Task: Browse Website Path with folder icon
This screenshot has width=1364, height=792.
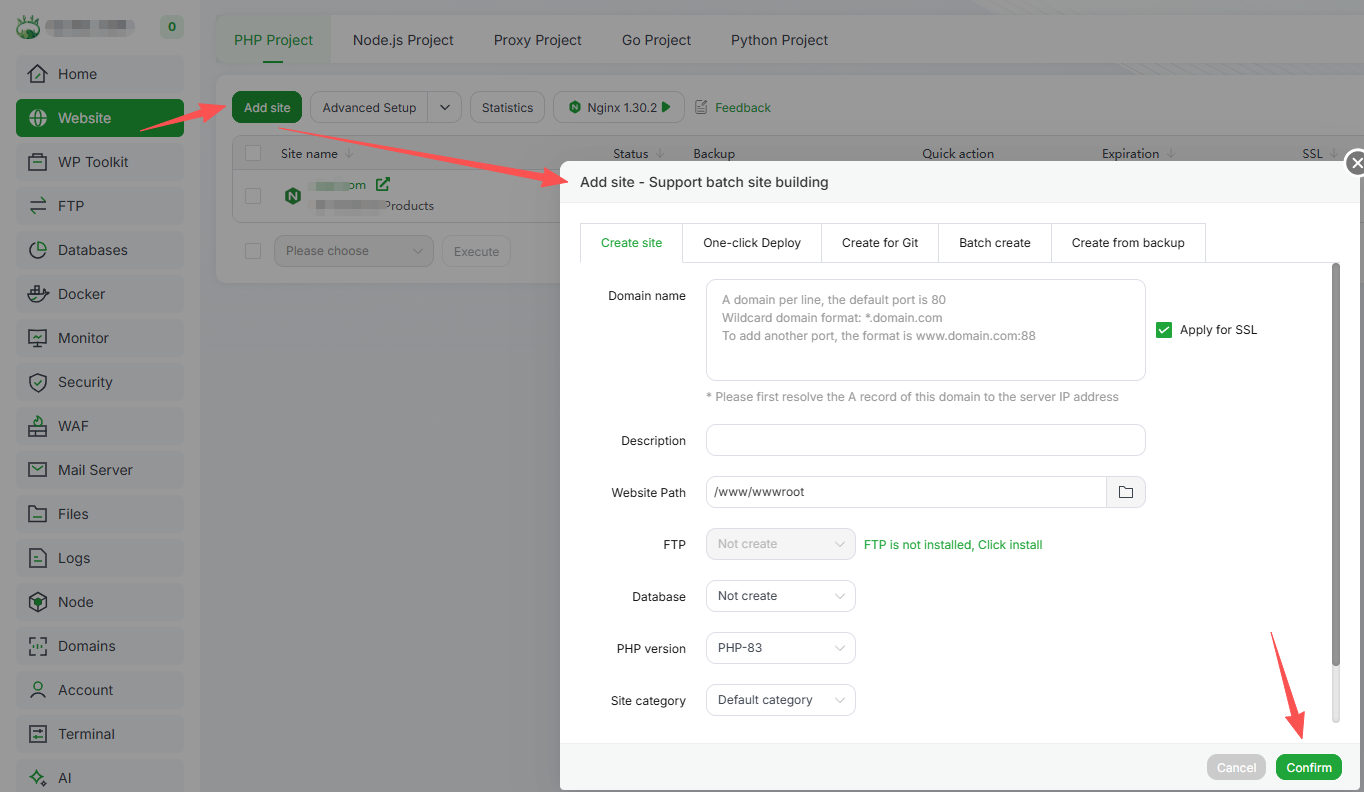Action: pos(1125,492)
